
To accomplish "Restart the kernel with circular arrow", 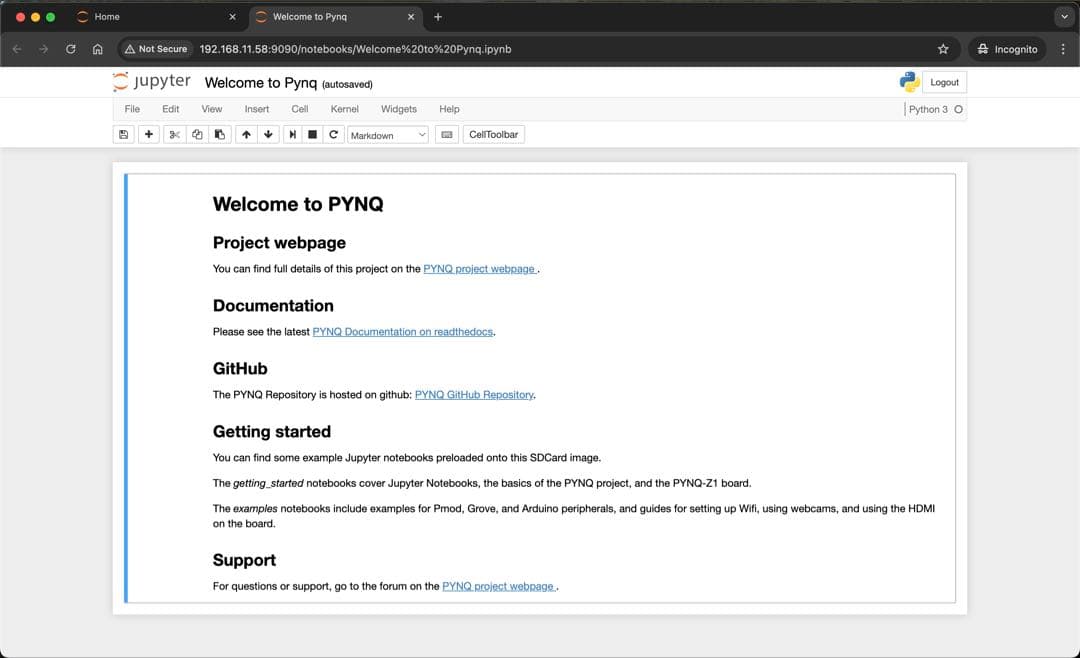I will point(333,135).
